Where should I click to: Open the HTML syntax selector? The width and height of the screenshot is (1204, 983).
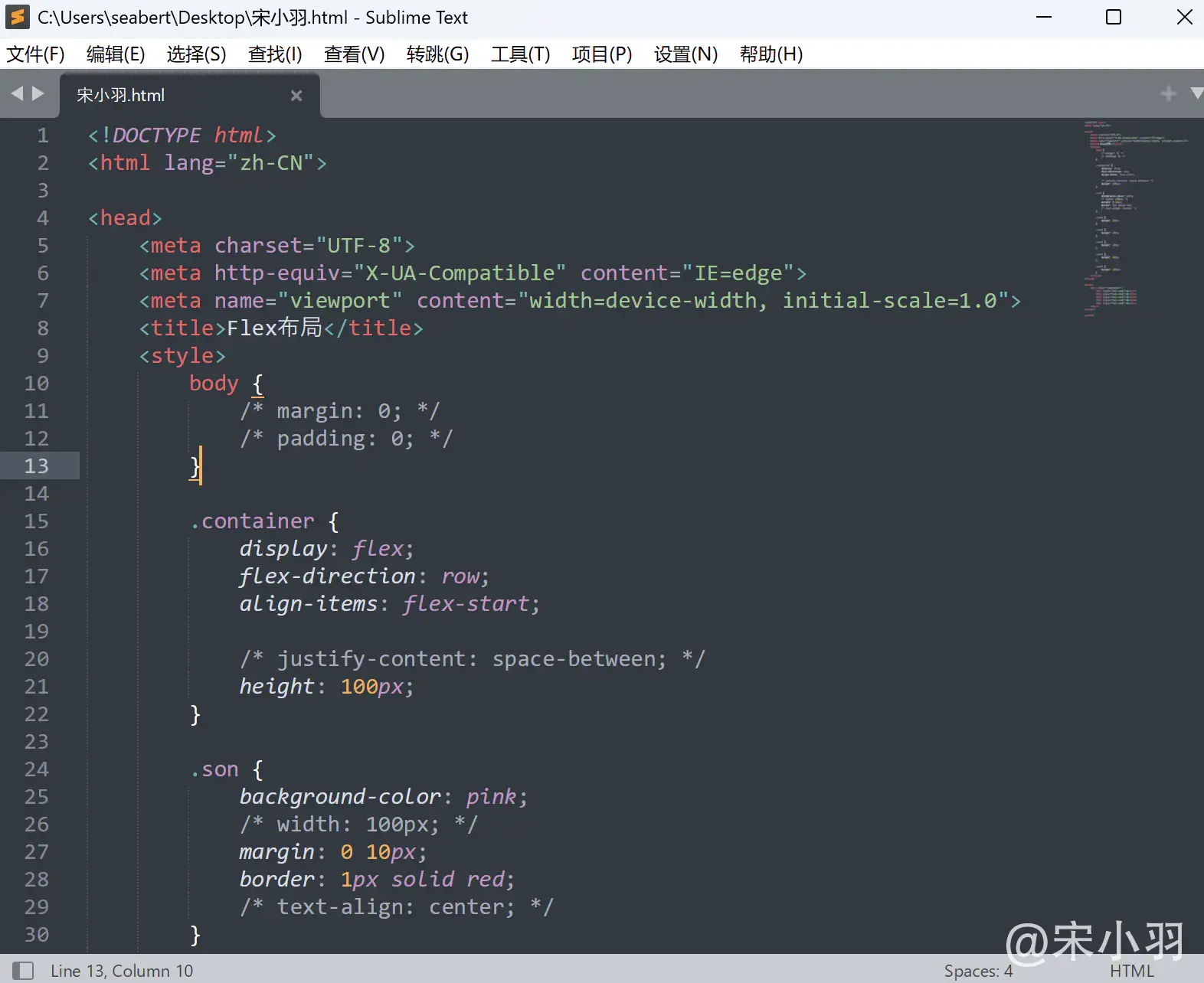1131,971
